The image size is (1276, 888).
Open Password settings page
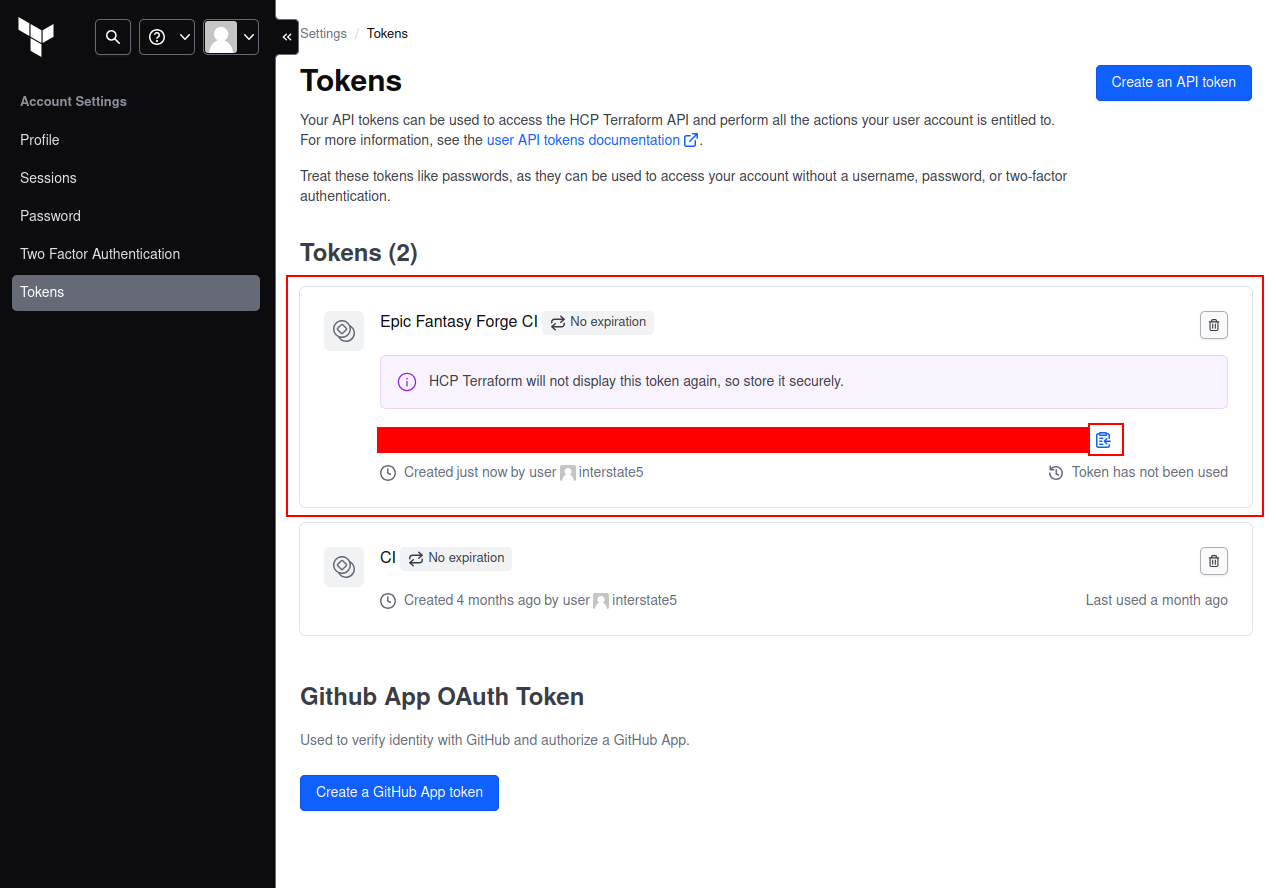[x=136, y=216]
